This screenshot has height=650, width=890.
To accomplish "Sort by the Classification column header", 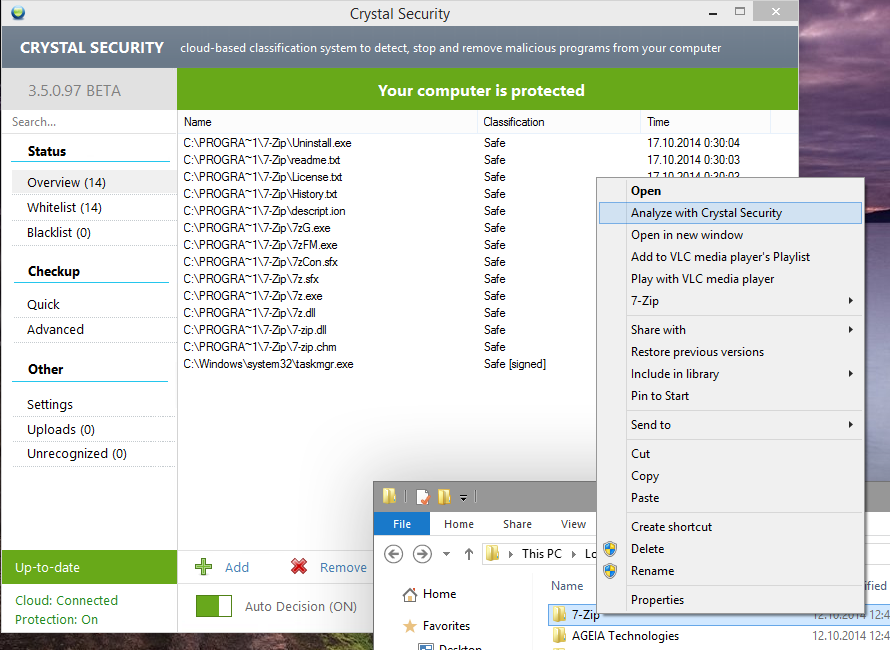I will coord(559,121).
